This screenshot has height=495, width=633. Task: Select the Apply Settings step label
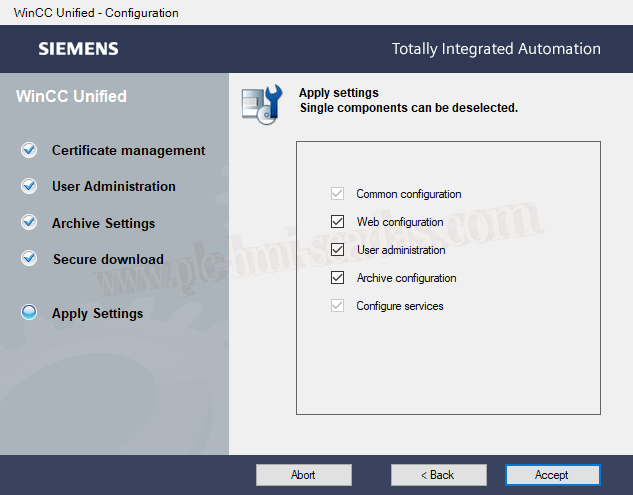pyautogui.click(x=97, y=313)
